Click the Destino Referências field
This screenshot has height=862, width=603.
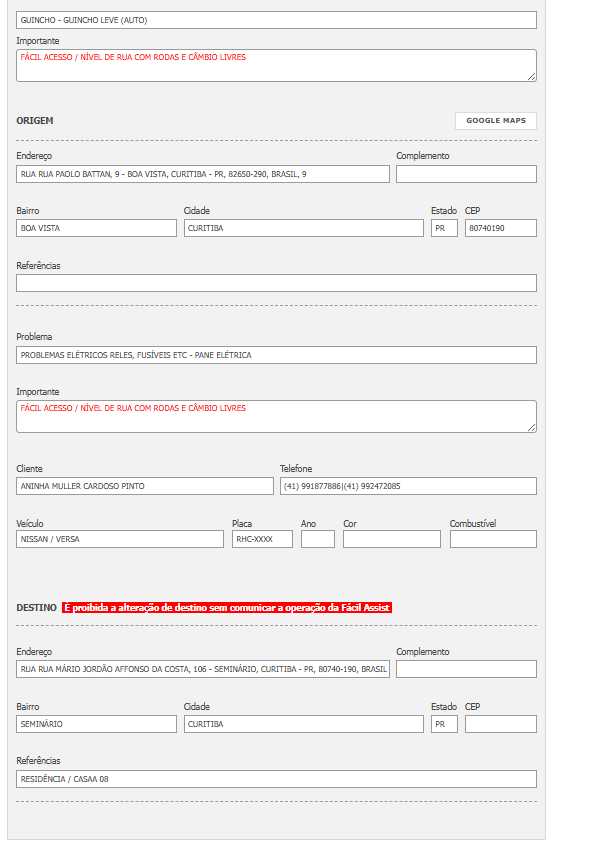pos(276,779)
